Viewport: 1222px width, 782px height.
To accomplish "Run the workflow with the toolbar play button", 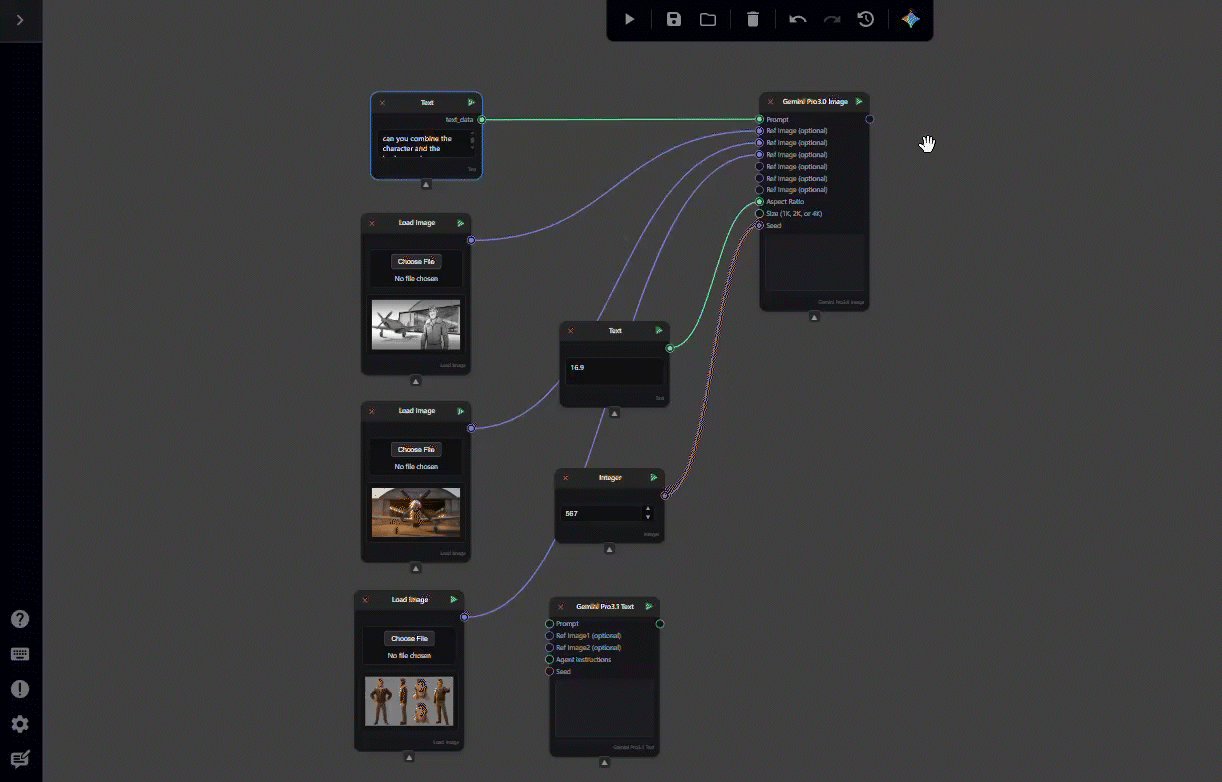I will pyautogui.click(x=629, y=19).
